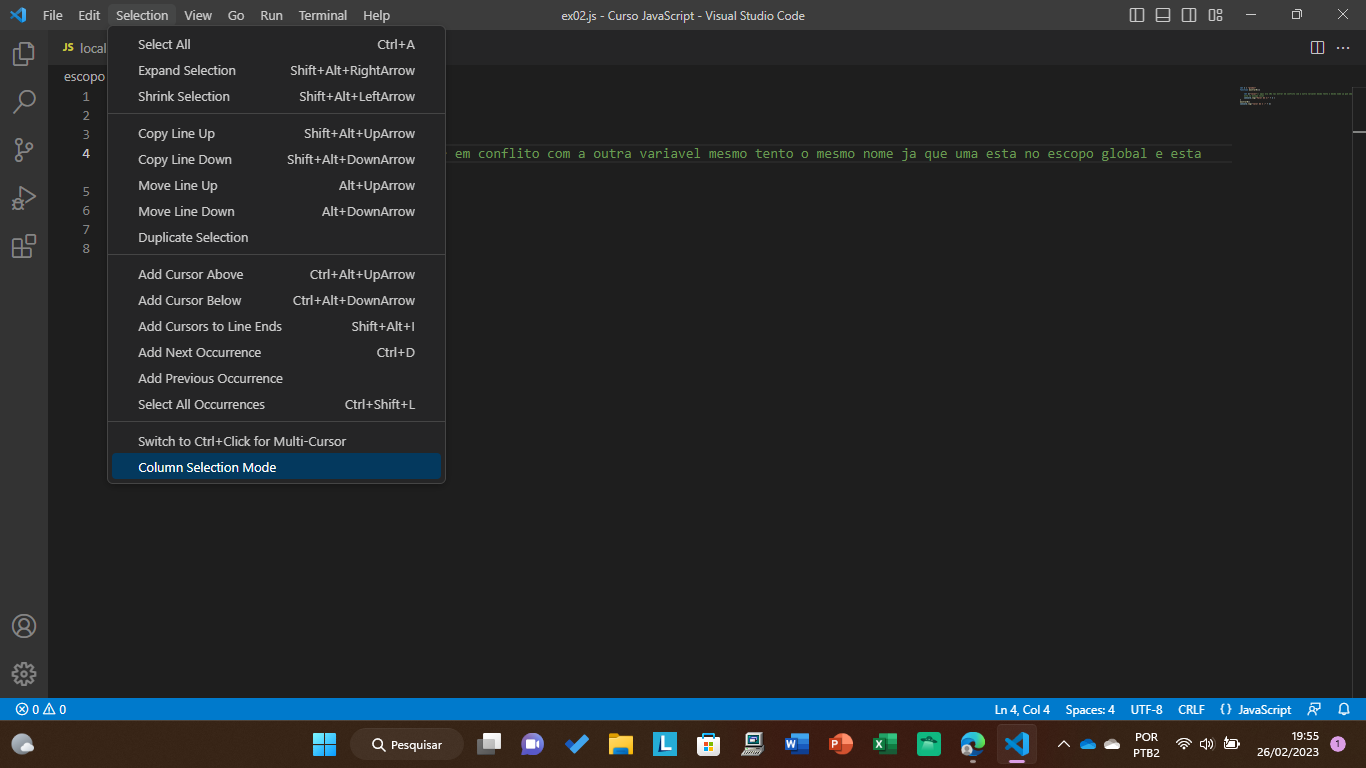
Task: Click errors and warnings status indicator
Action: [40, 710]
